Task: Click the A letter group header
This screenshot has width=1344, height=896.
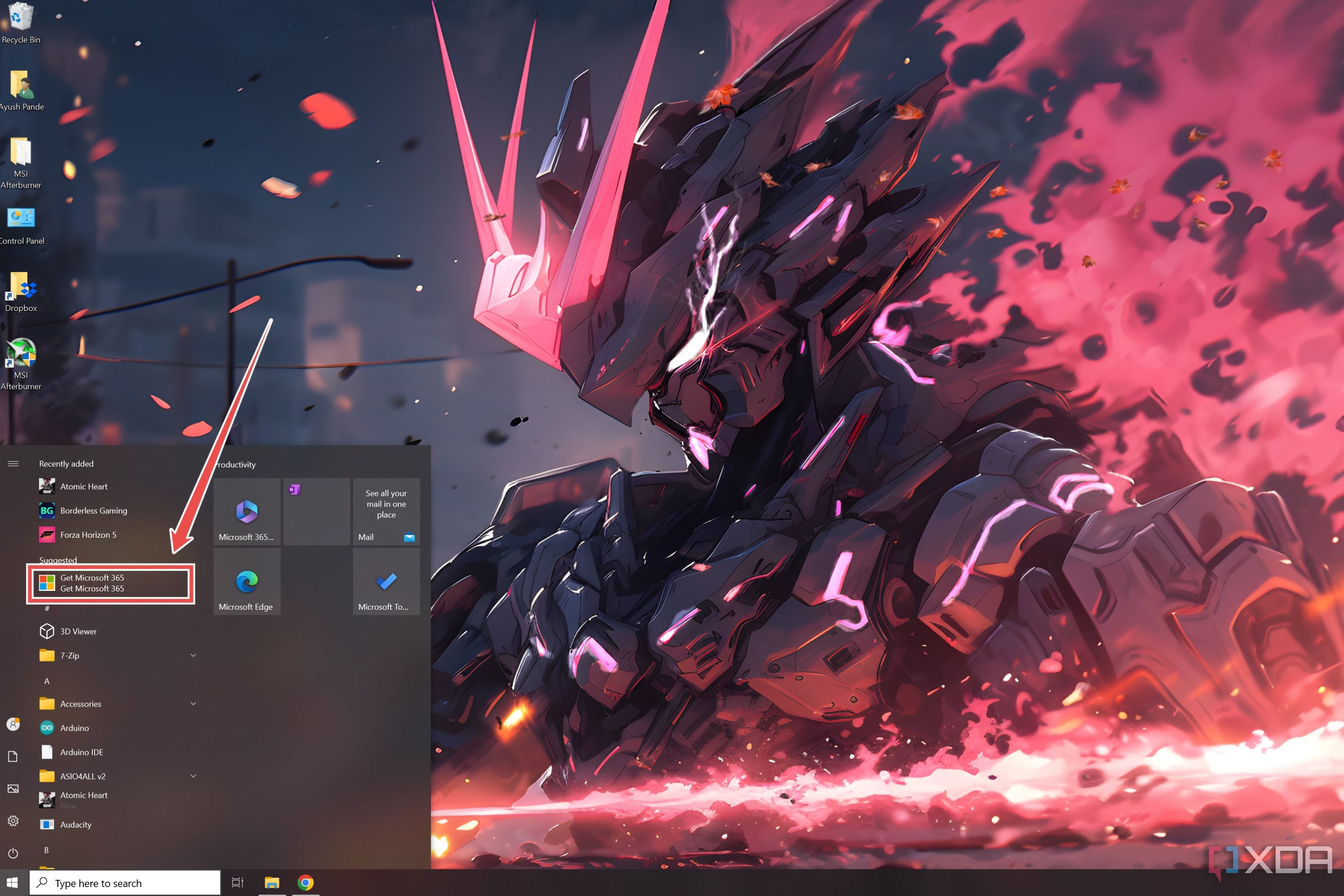Action: click(x=47, y=681)
